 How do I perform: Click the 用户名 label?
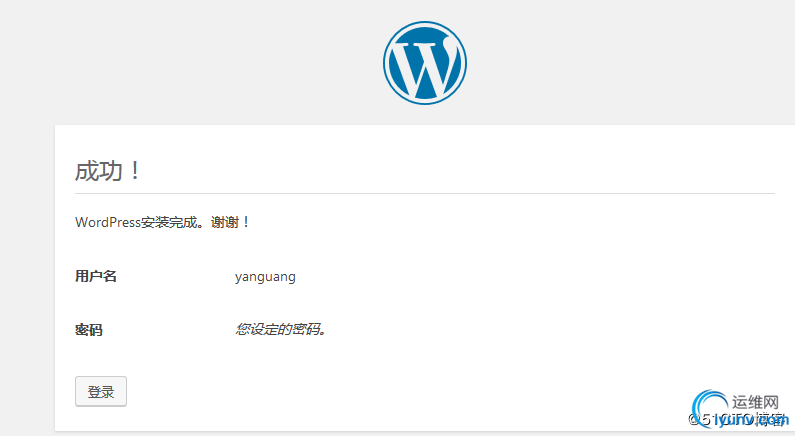(x=96, y=276)
